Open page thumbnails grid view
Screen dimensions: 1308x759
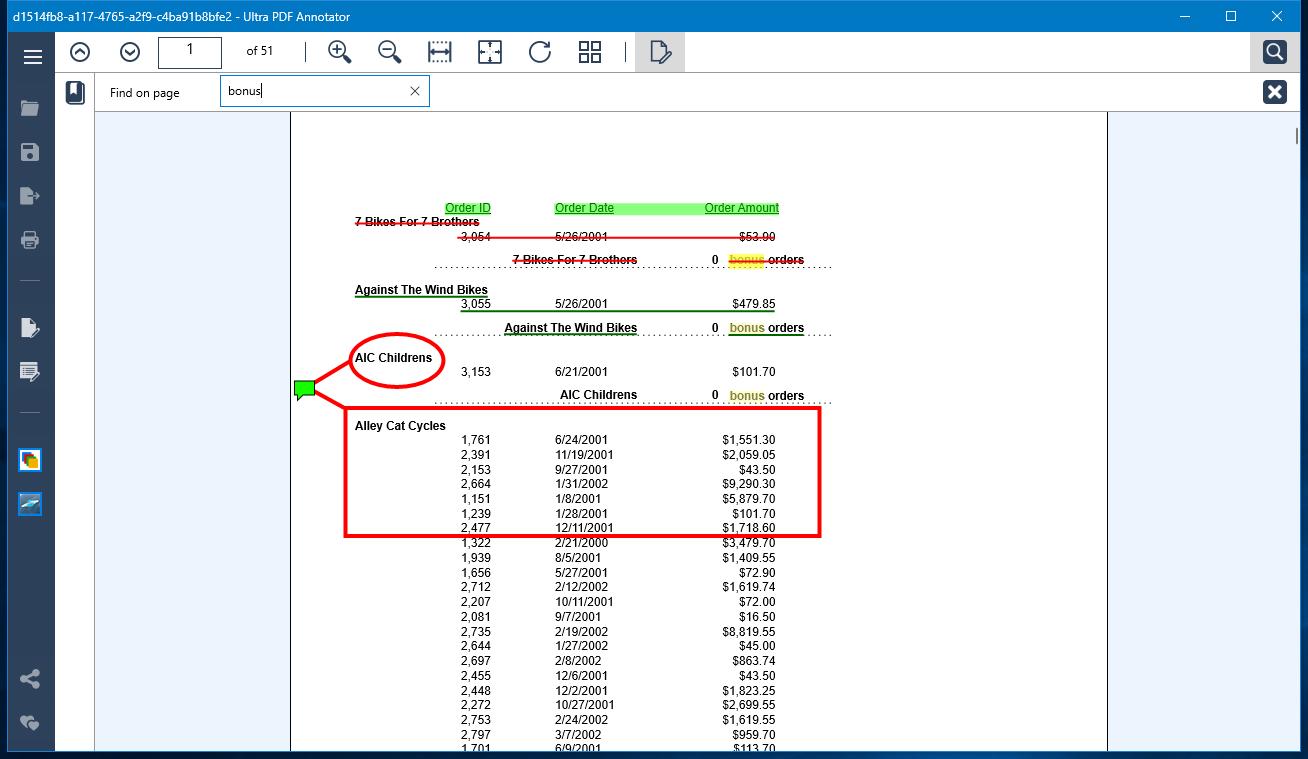pos(590,52)
